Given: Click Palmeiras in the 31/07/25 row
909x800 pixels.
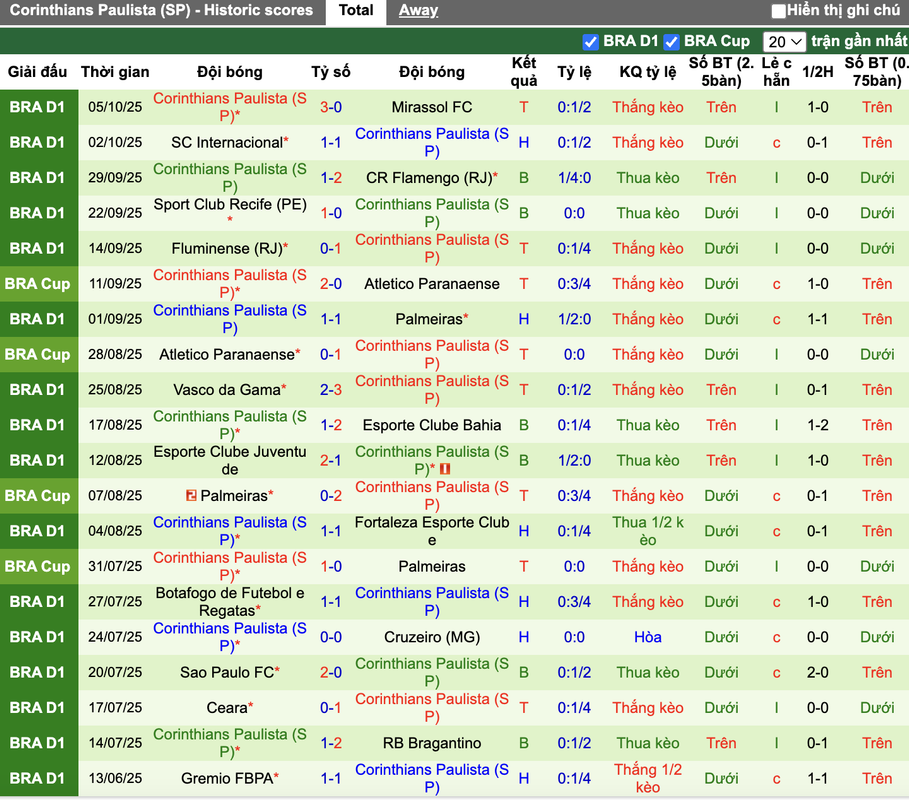Looking at the screenshot, I should click(x=432, y=566).
